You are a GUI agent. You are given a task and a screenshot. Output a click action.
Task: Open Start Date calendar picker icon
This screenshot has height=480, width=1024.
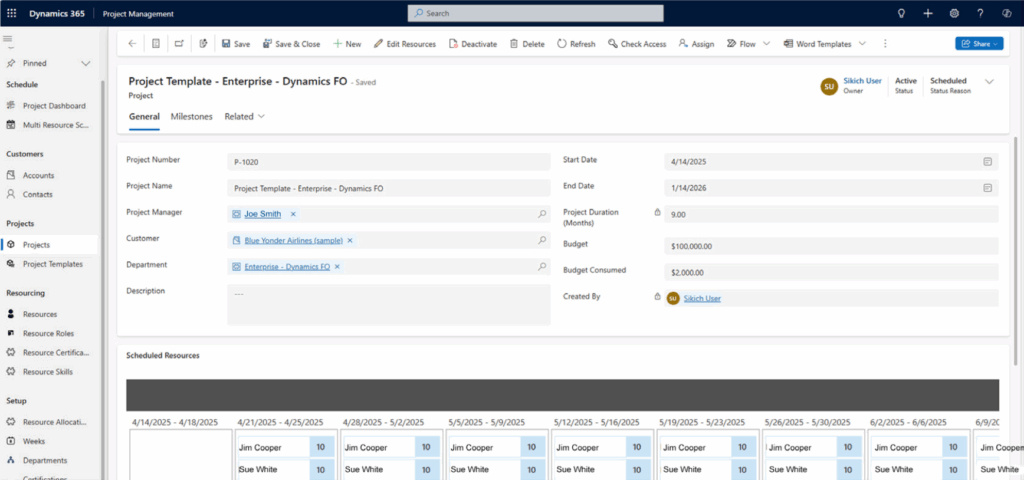point(987,161)
